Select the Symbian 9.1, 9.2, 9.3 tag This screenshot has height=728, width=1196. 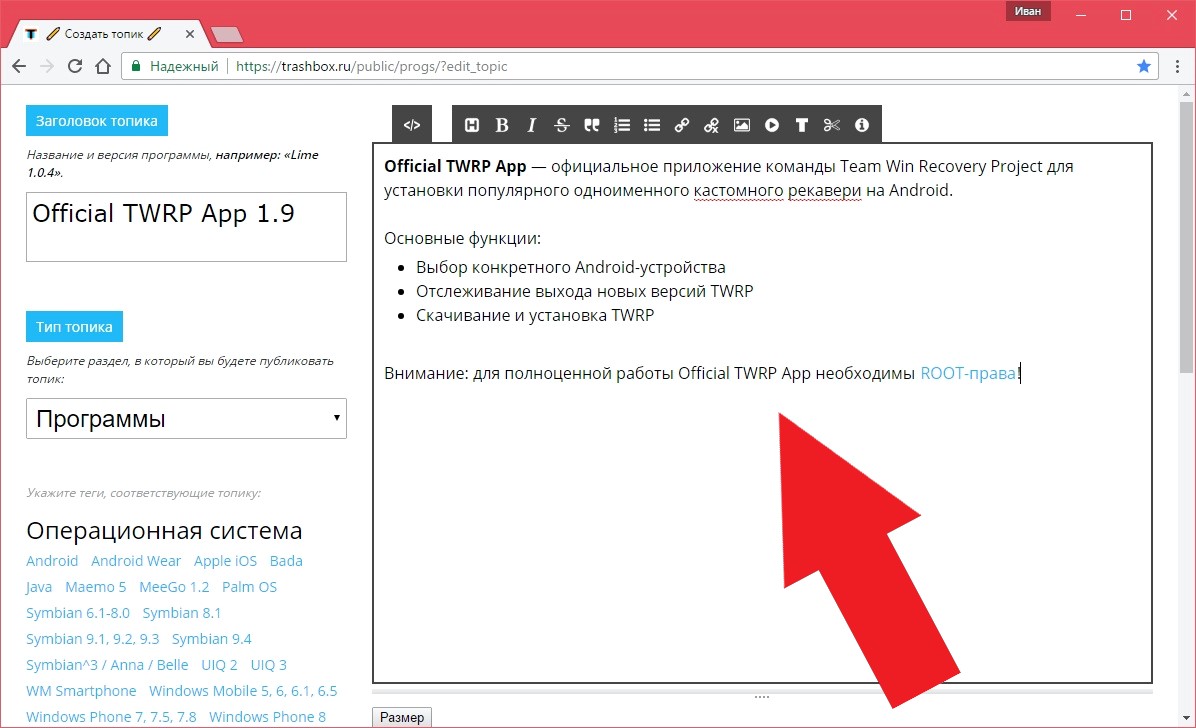[x=92, y=639]
